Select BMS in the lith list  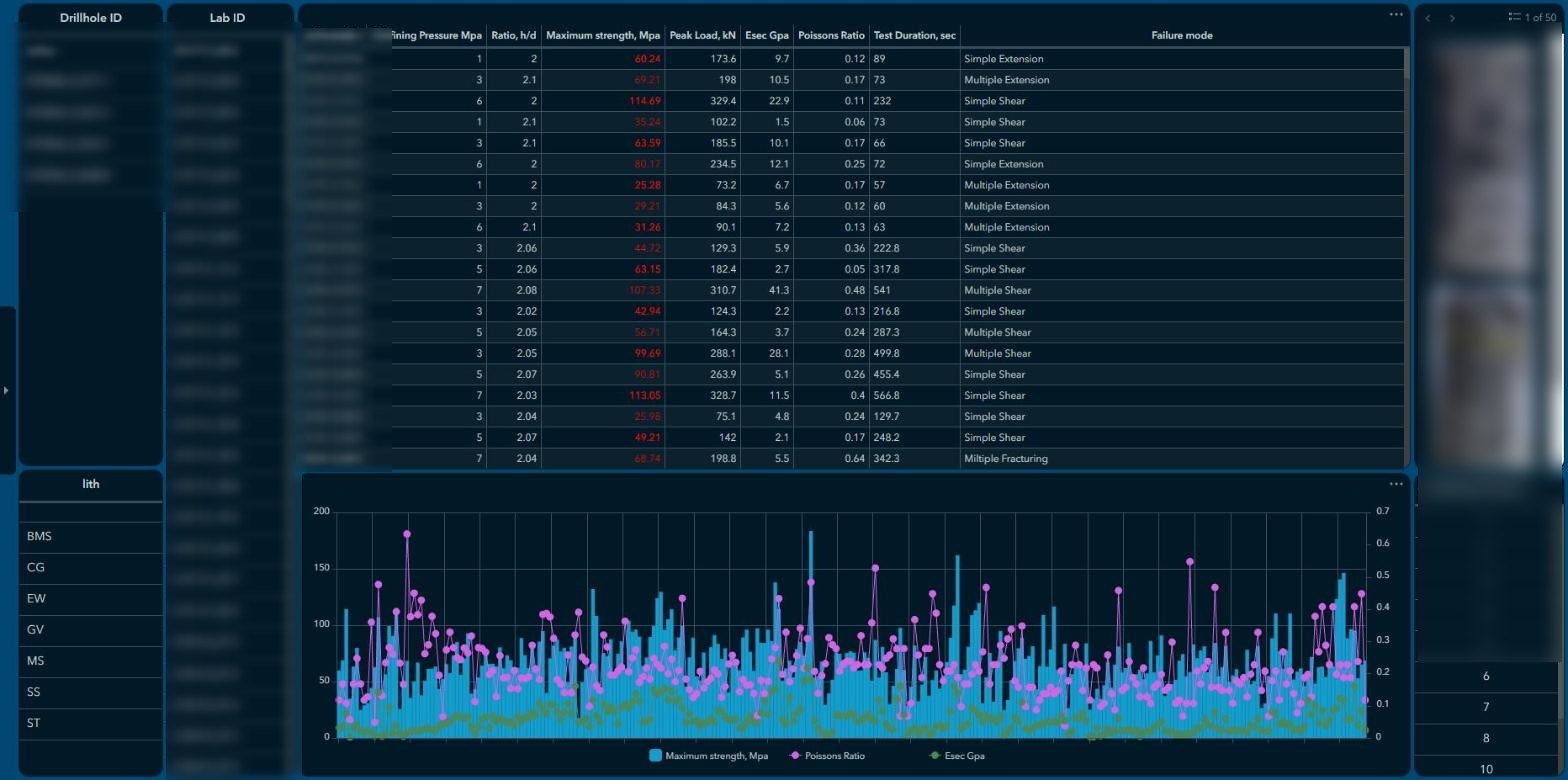(x=90, y=537)
